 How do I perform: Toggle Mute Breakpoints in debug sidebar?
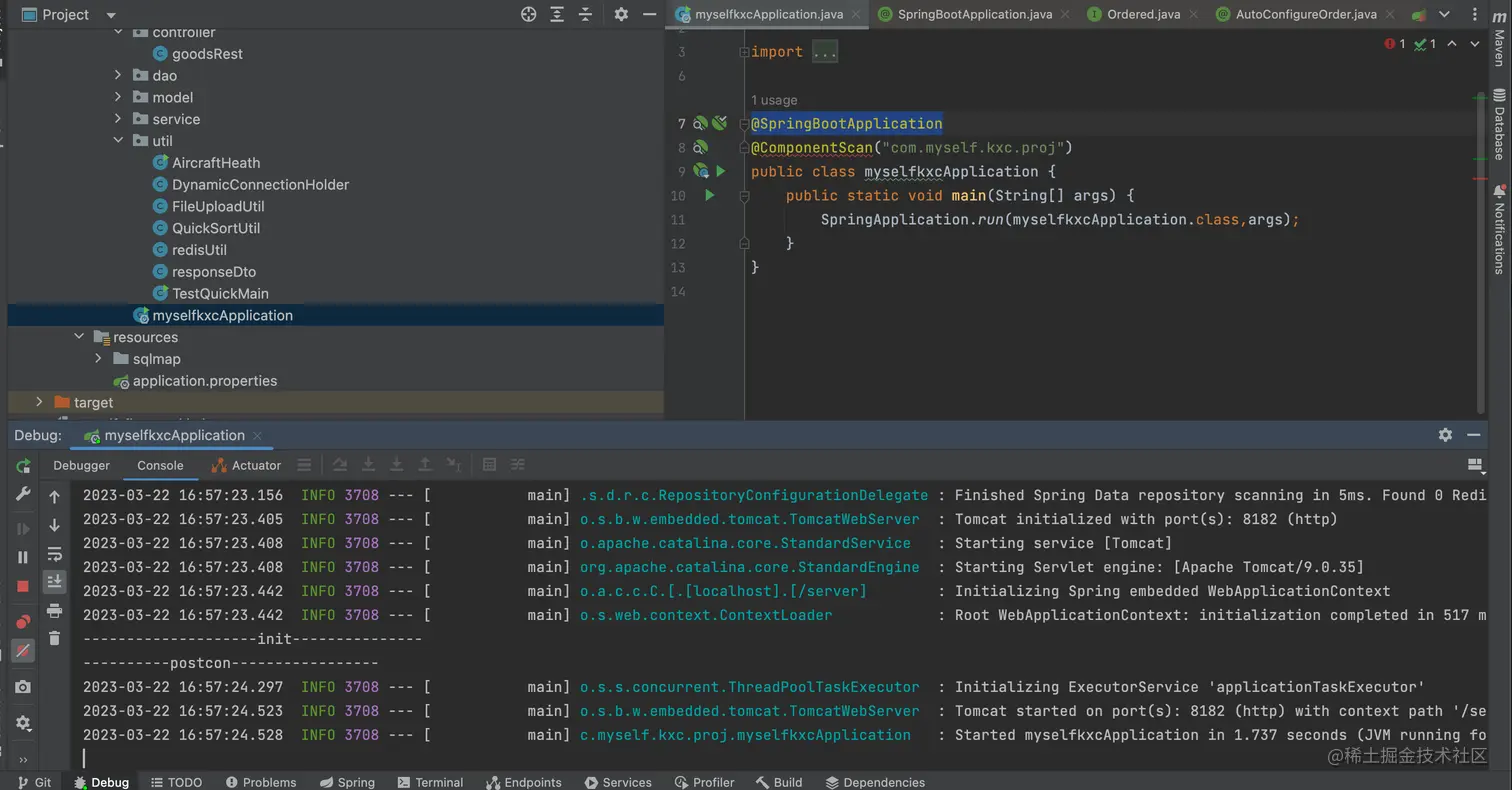click(x=23, y=651)
